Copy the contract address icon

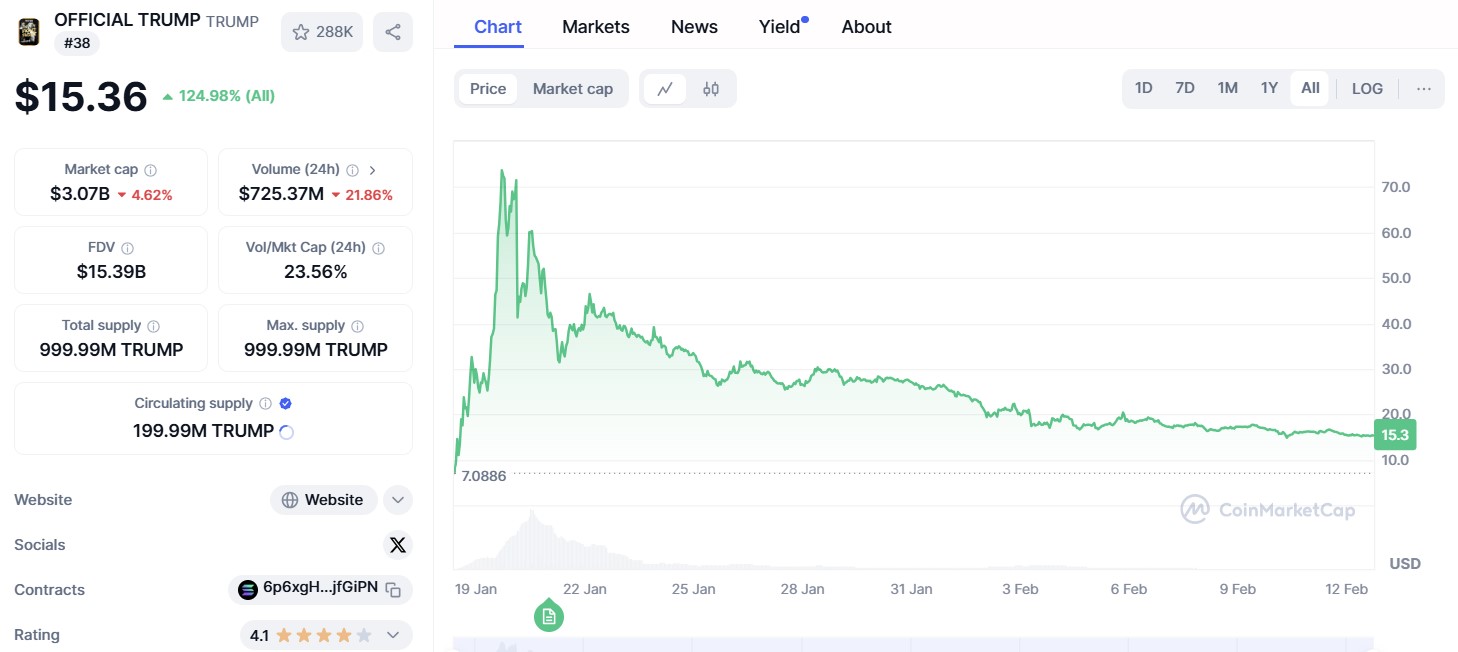tap(394, 590)
